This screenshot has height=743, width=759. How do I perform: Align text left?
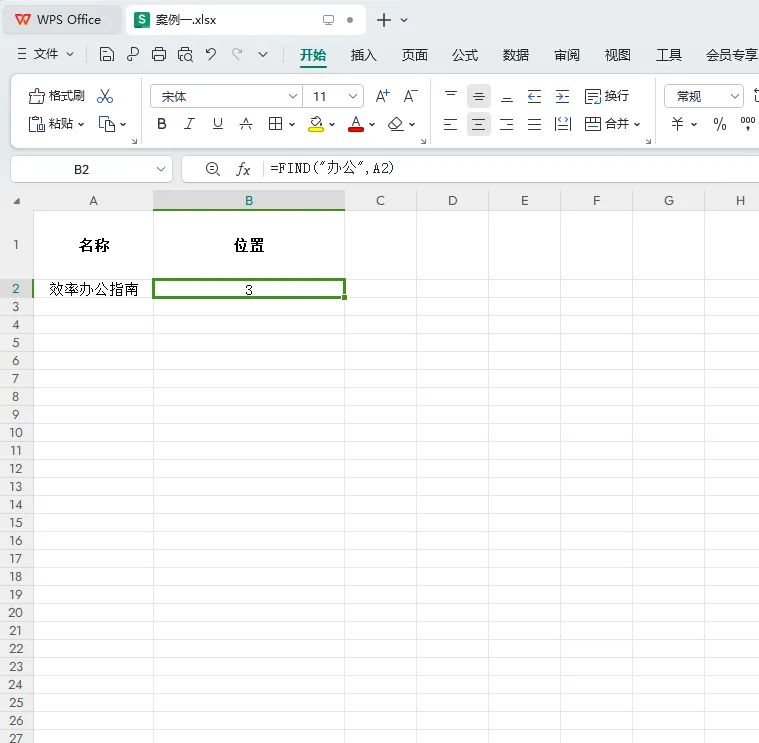click(451, 124)
